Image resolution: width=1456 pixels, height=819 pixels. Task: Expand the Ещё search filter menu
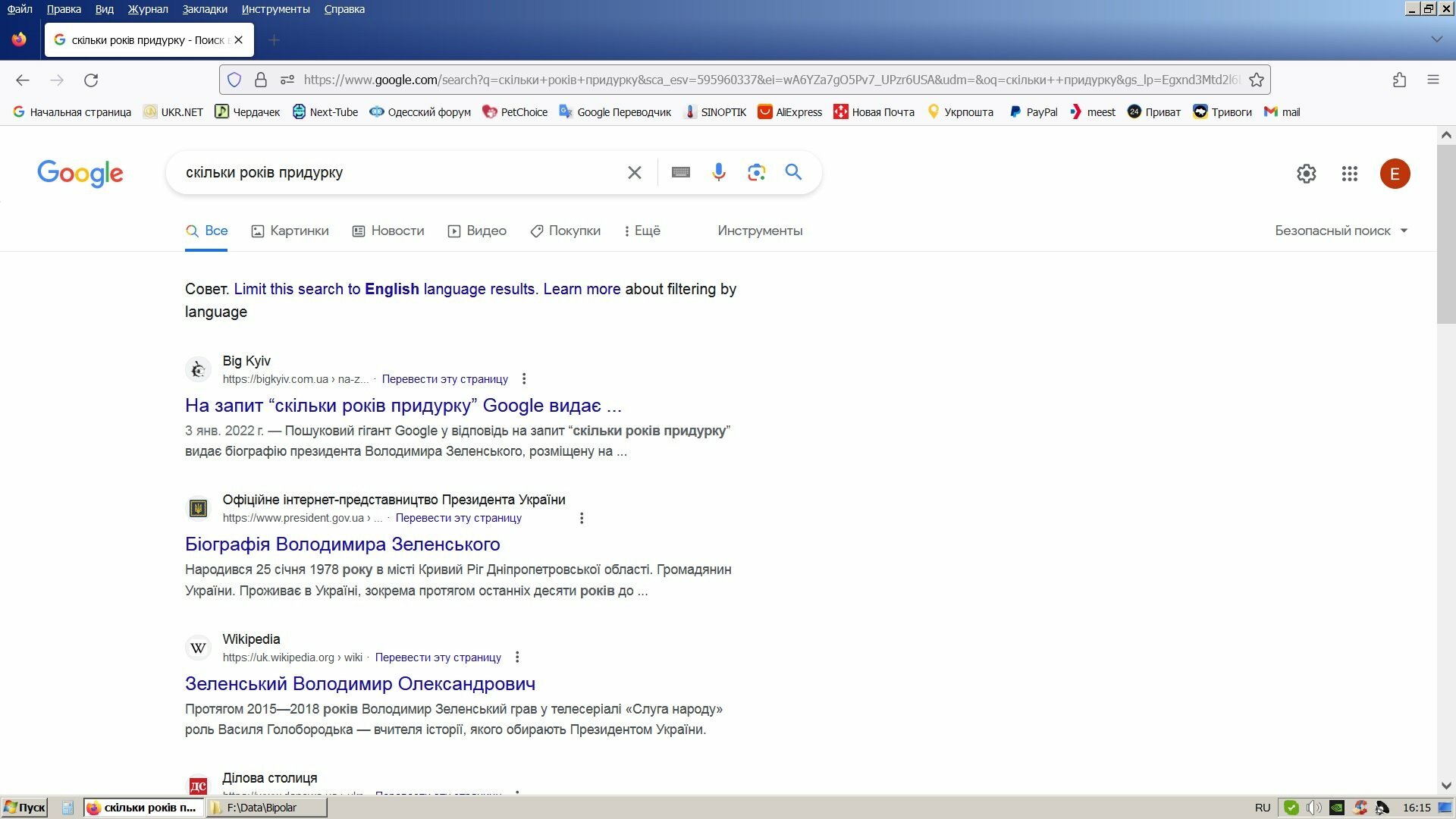pyautogui.click(x=642, y=231)
